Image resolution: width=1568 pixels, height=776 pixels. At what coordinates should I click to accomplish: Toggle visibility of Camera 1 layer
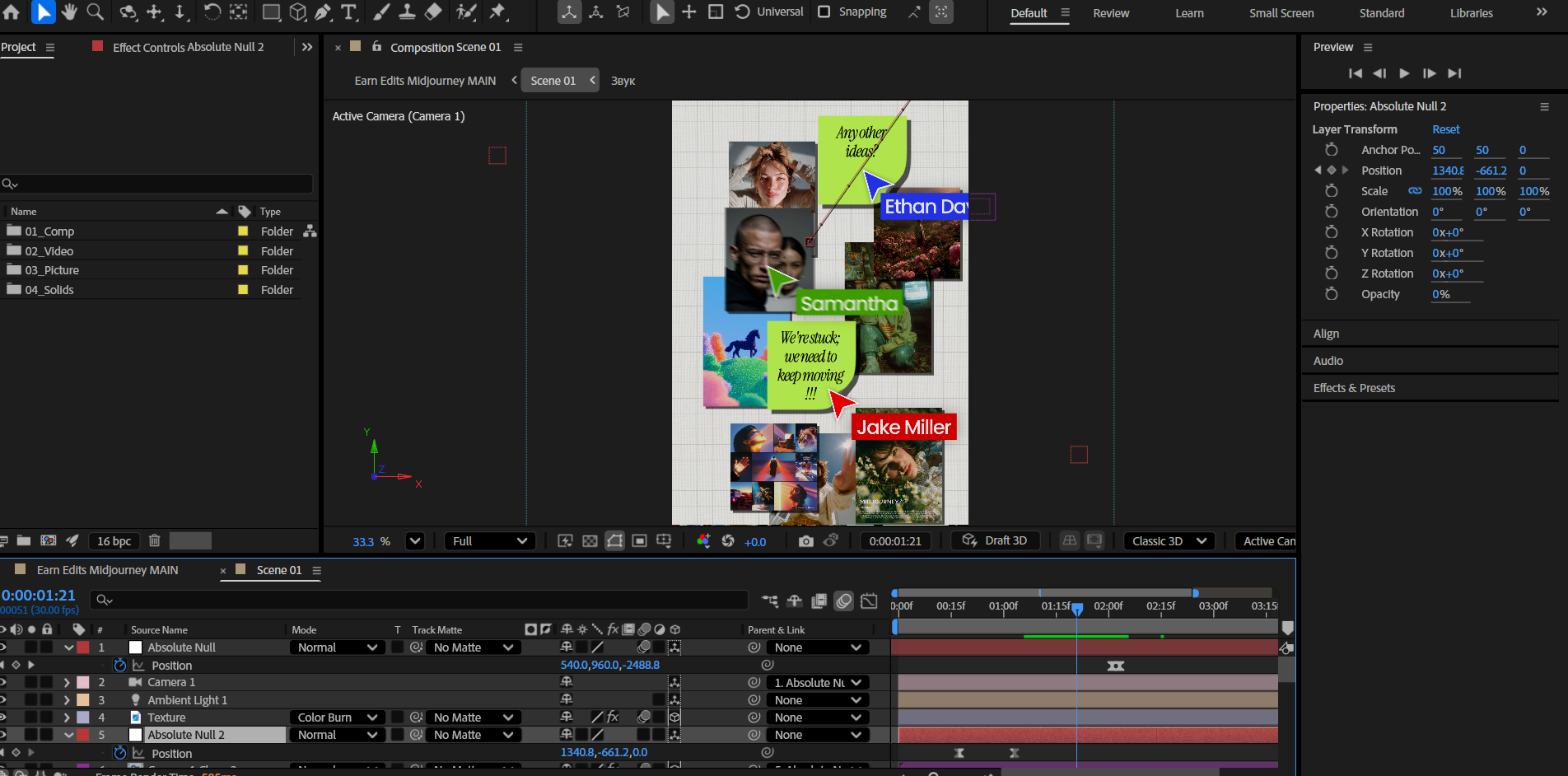pos(3,682)
